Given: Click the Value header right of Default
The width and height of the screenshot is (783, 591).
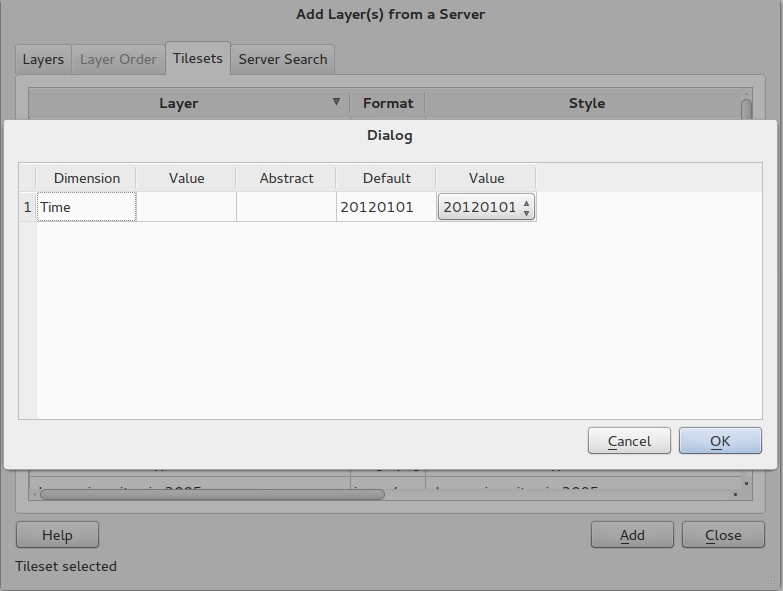Looking at the screenshot, I should [486, 178].
